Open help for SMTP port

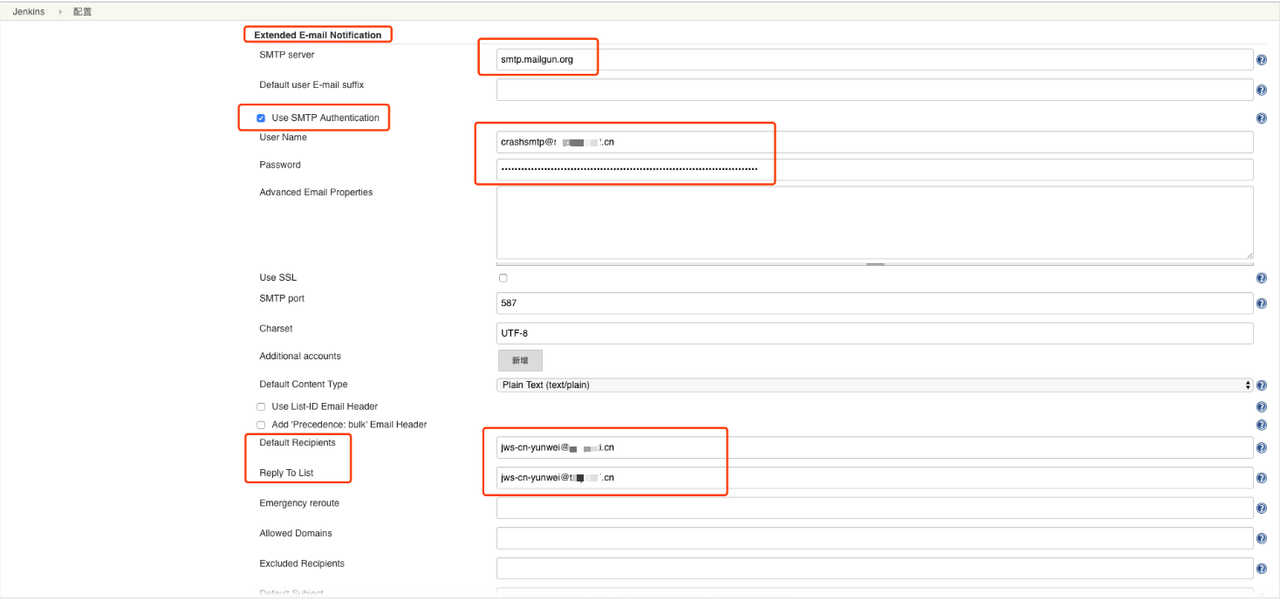tap(1261, 304)
